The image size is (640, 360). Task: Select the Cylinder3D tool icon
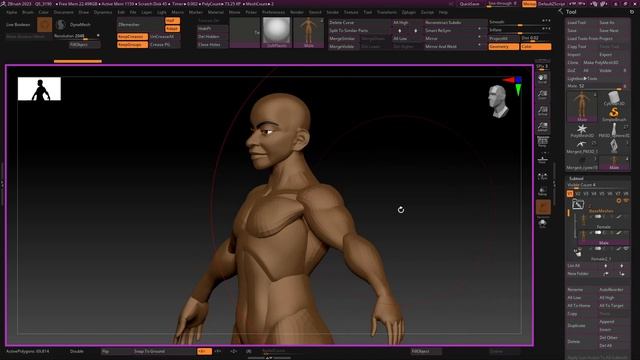click(614, 98)
